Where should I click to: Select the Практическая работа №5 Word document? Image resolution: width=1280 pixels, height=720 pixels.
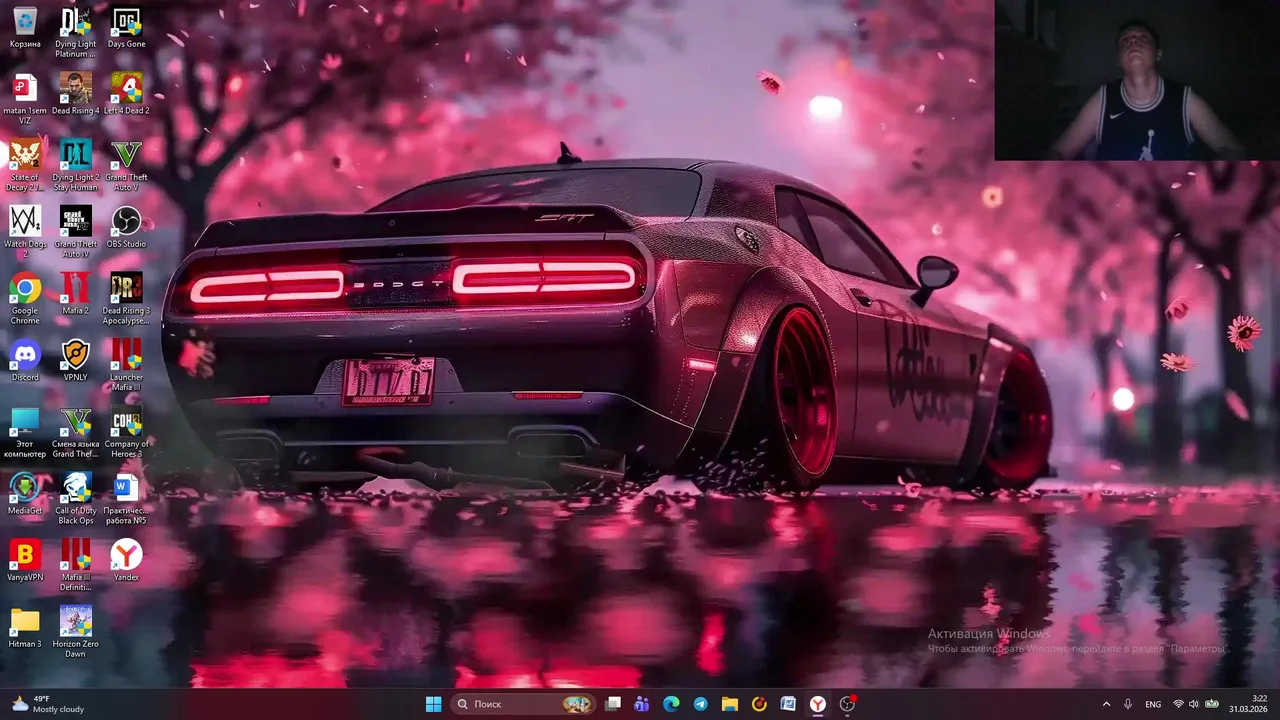coord(126,499)
